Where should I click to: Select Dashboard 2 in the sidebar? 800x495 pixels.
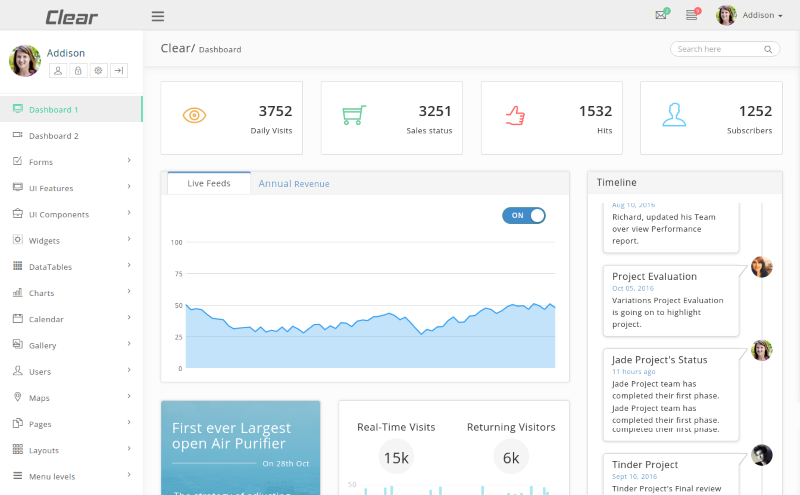click(71, 136)
